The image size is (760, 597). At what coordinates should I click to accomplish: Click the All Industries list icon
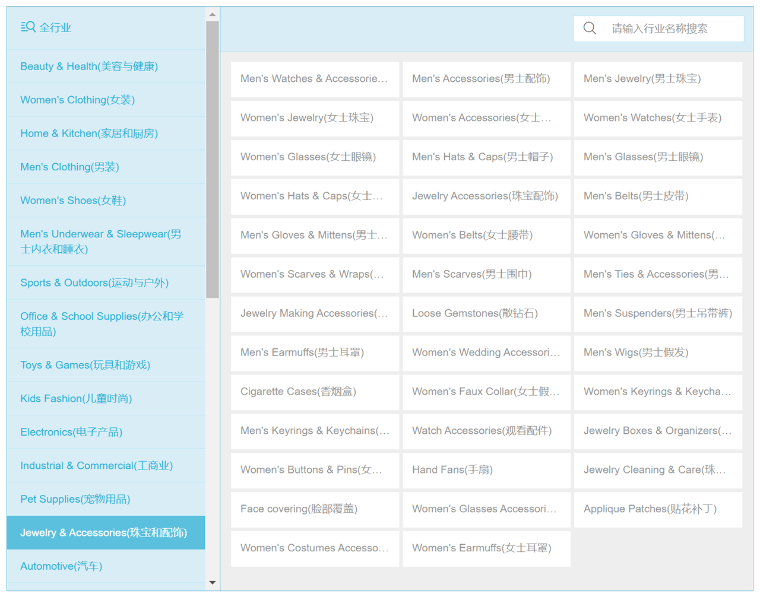[x=28, y=27]
